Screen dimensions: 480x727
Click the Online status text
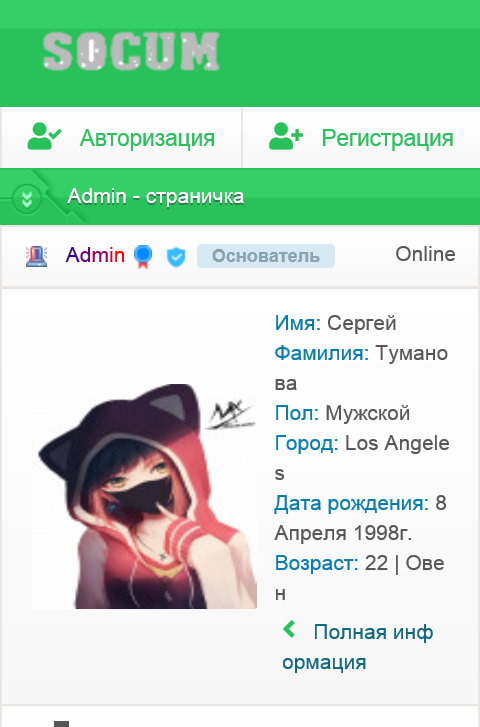pos(425,254)
